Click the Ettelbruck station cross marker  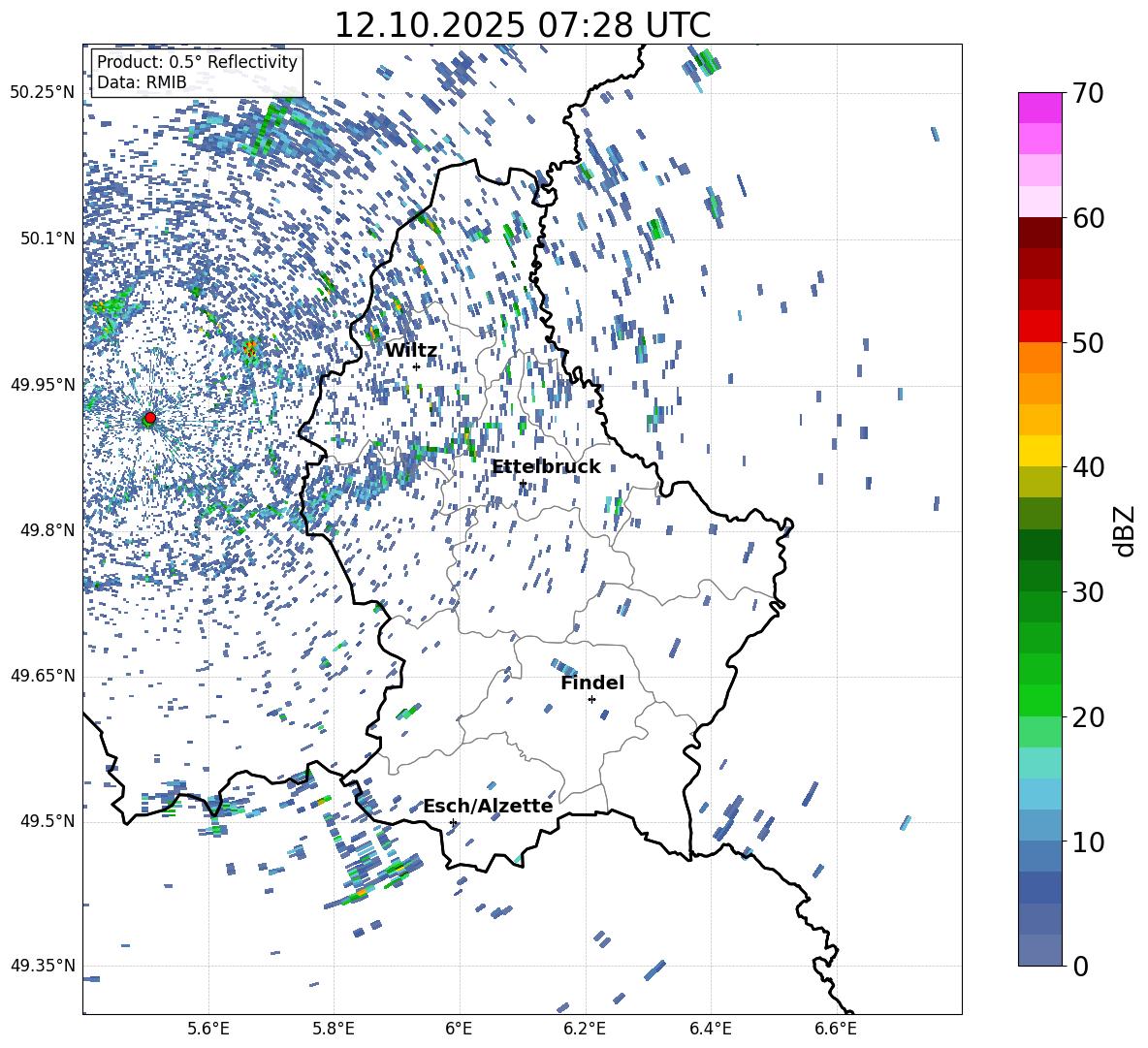[x=523, y=483]
